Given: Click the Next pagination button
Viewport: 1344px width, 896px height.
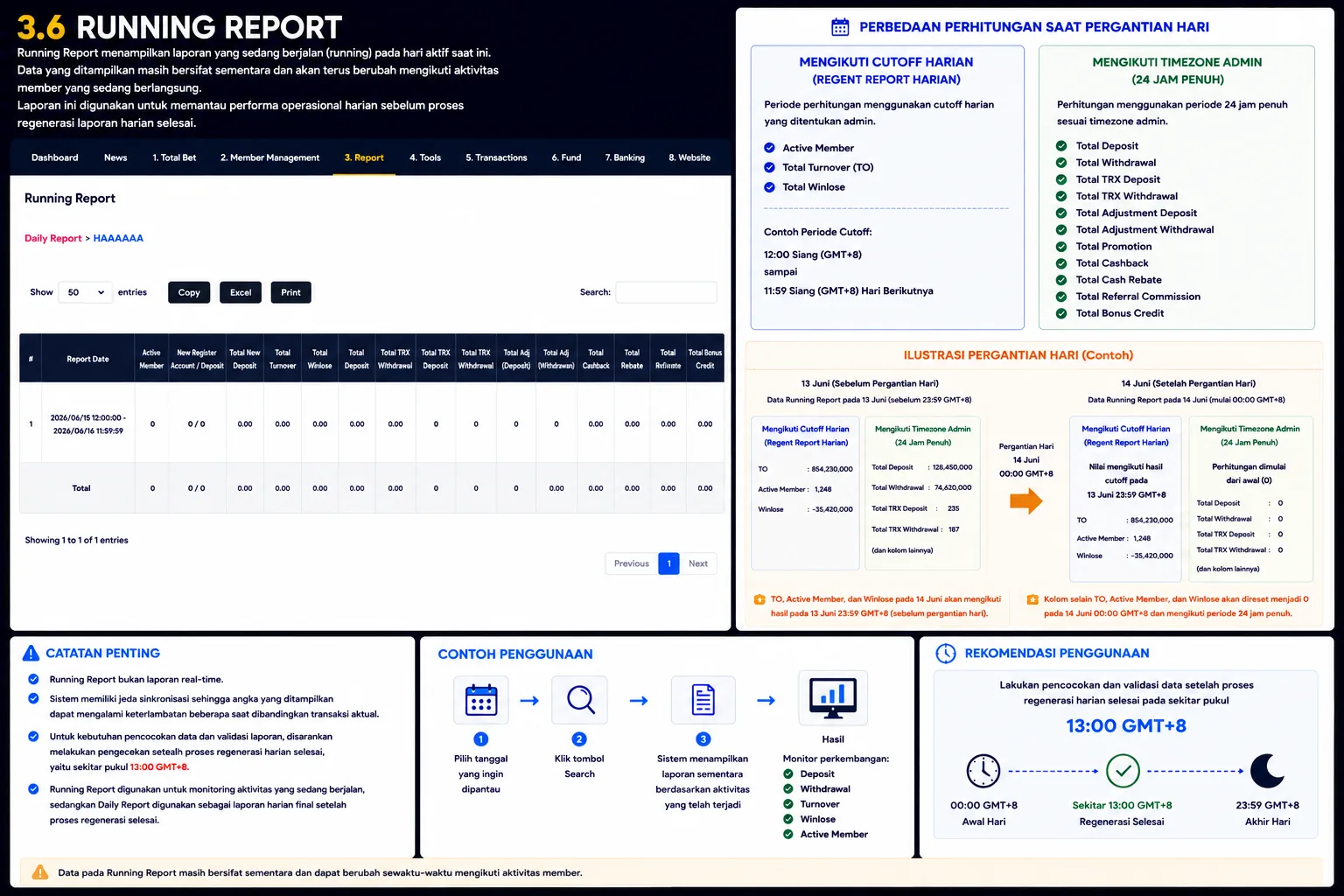Looking at the screenshot, I should coord(698,563).
